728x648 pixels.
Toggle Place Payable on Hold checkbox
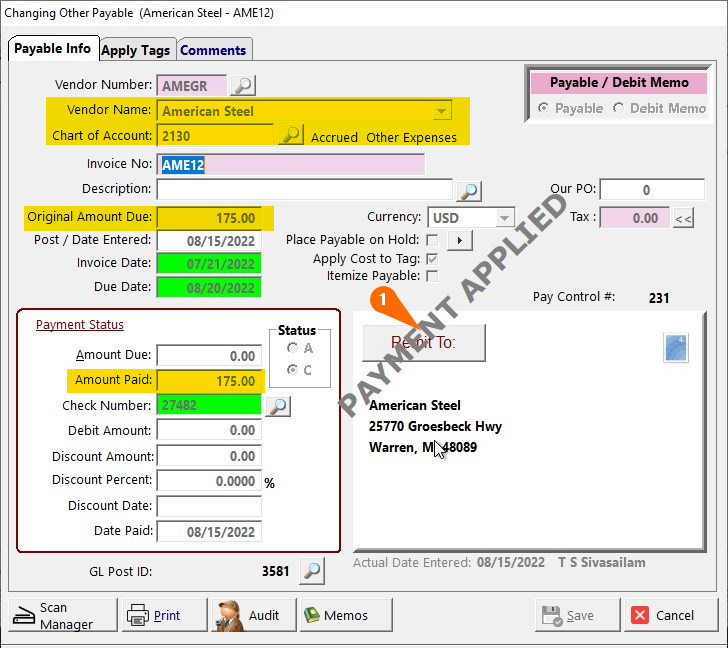pyautogui.click(x=432, y=240)
